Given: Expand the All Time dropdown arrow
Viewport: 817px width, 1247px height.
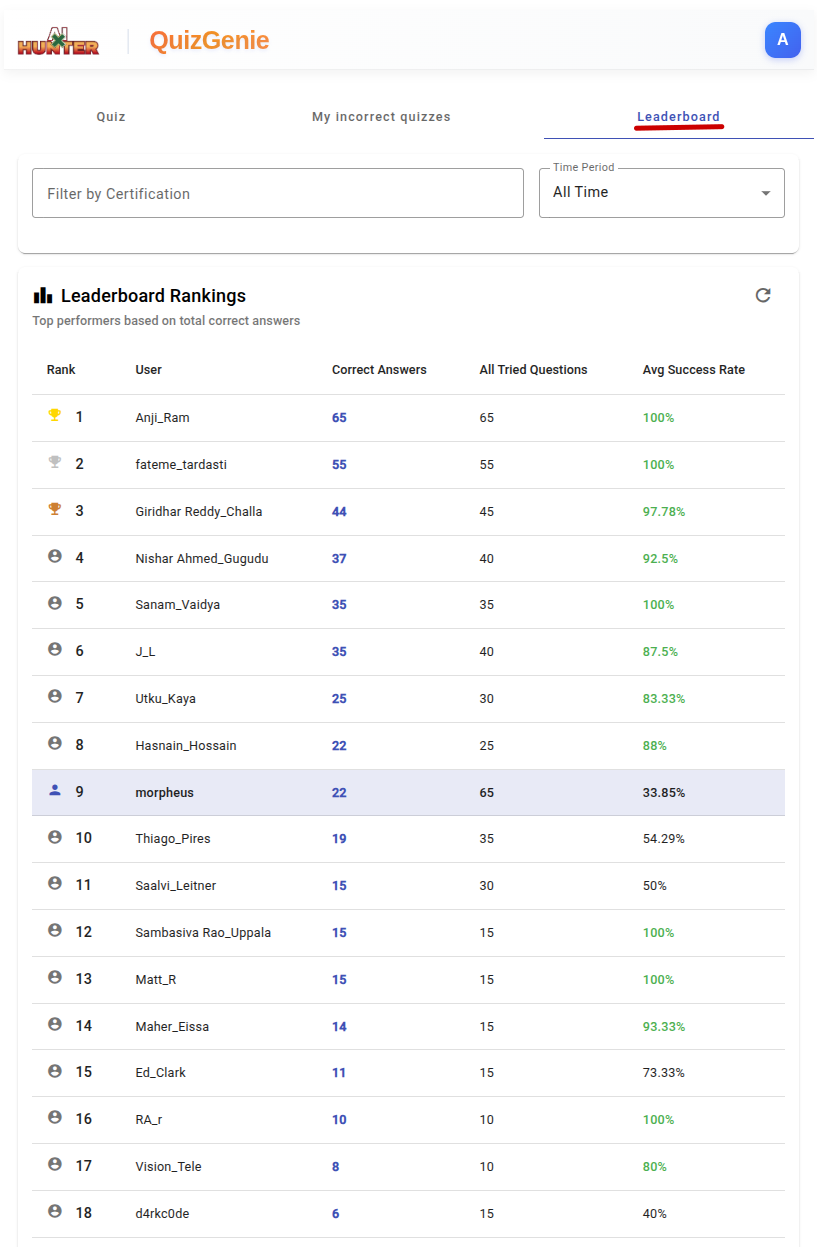Looking at the screenshot, I should (x=766, y=193).
